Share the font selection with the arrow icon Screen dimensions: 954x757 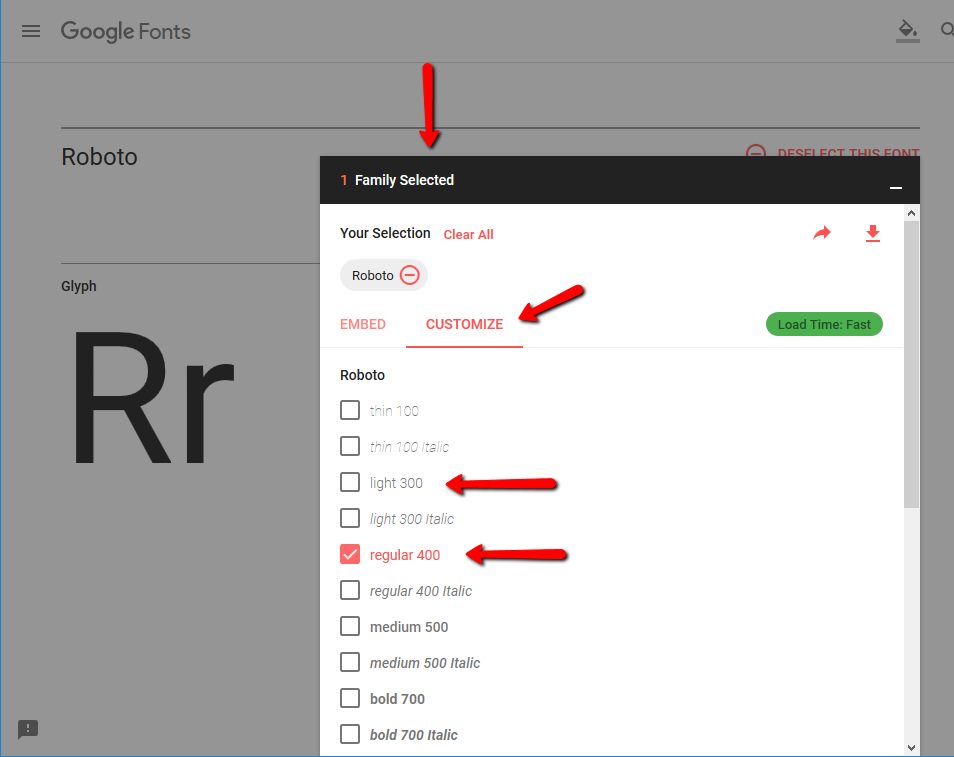coord(822,233)
